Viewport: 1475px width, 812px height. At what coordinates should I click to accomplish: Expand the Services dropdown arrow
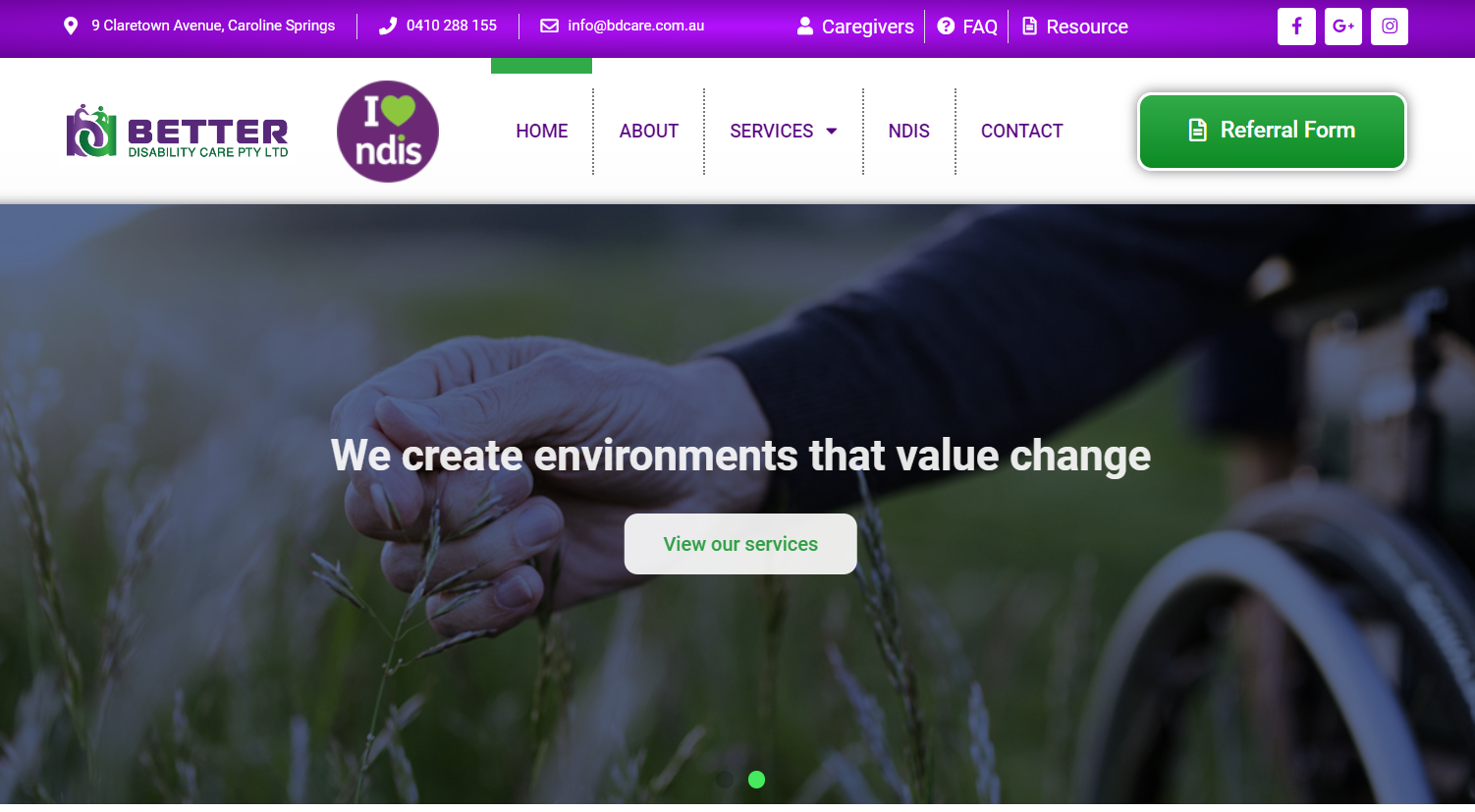831,132
